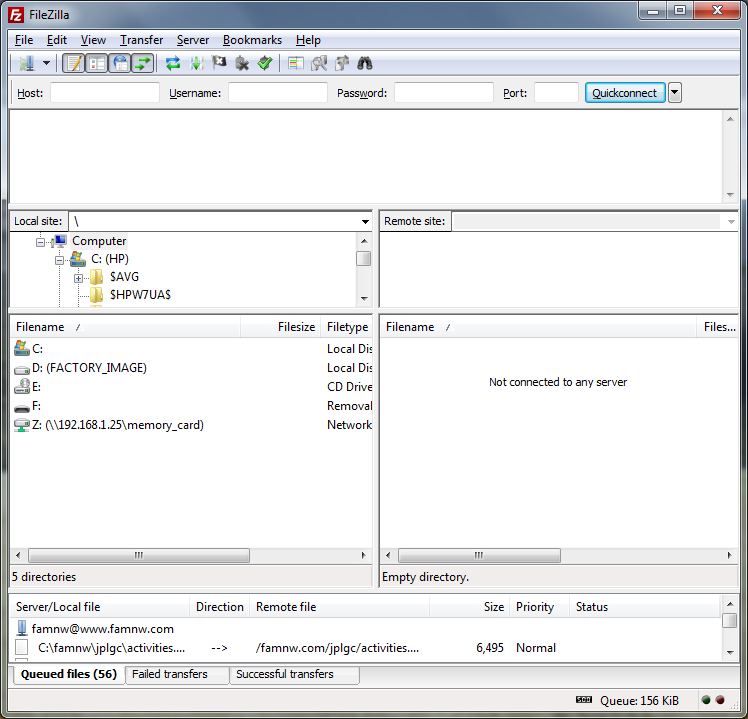Toggle local directory tree view

click(x=96, y=63)
